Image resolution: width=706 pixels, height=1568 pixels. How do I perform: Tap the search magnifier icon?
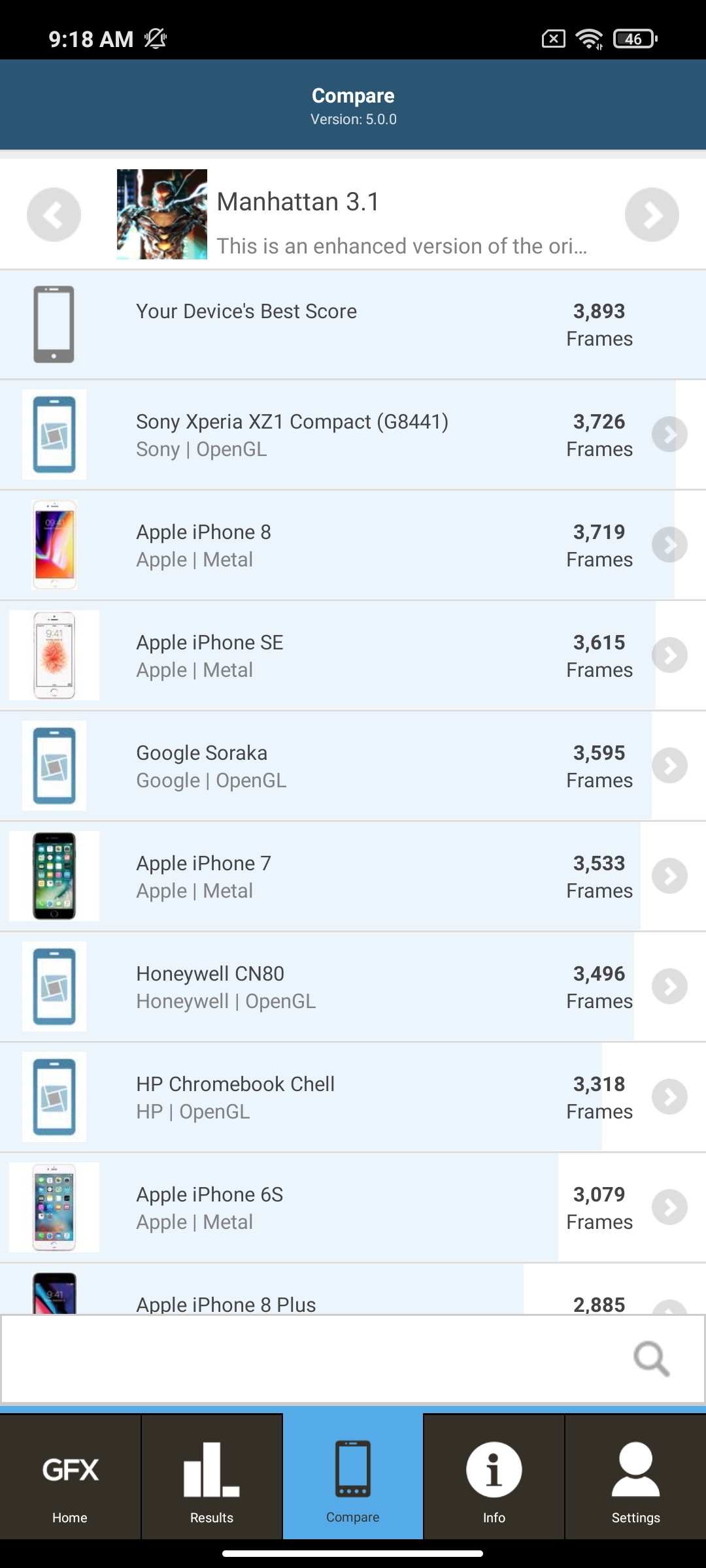(x=651, y=1359)
